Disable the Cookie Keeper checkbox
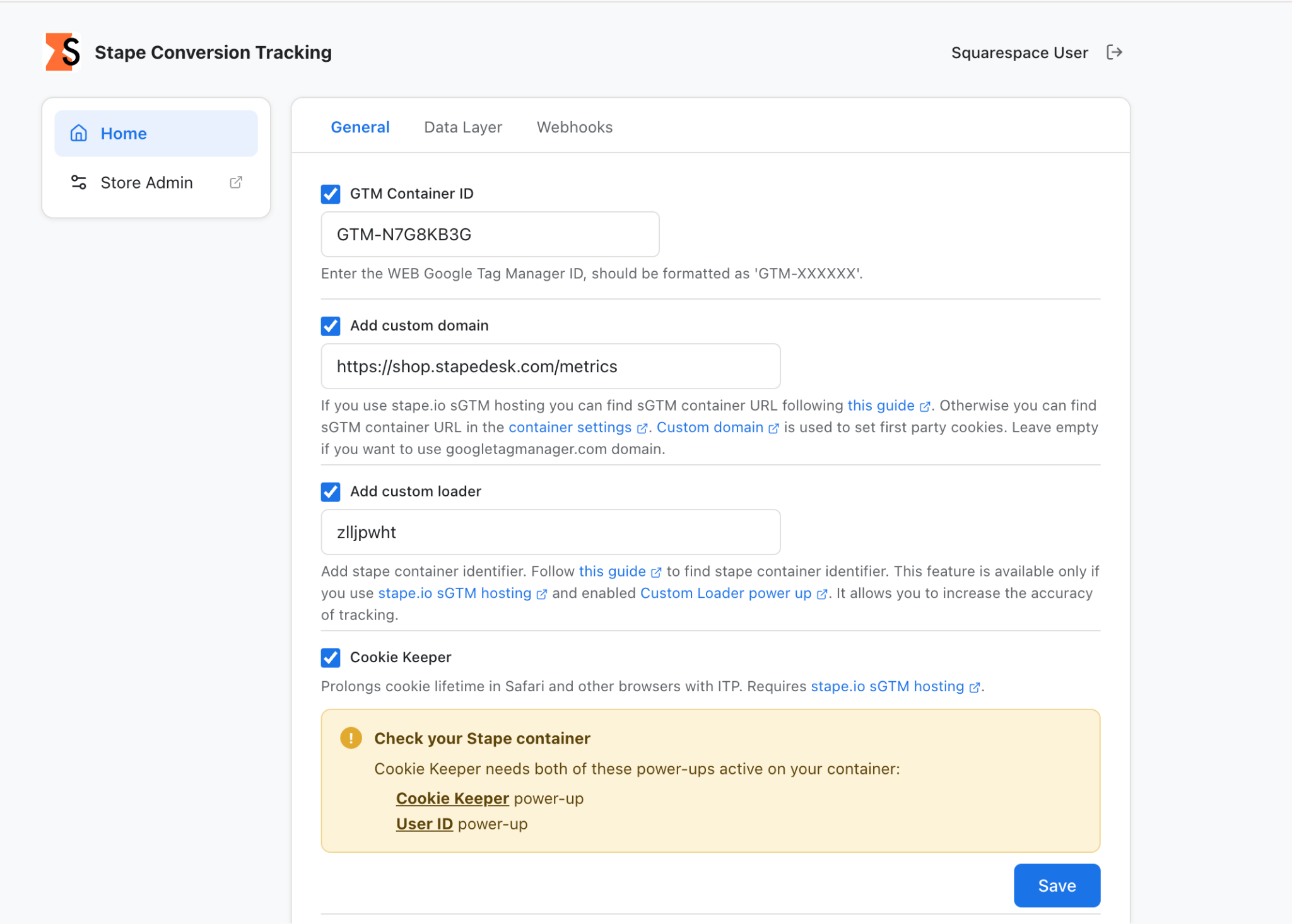 [331, 657]
